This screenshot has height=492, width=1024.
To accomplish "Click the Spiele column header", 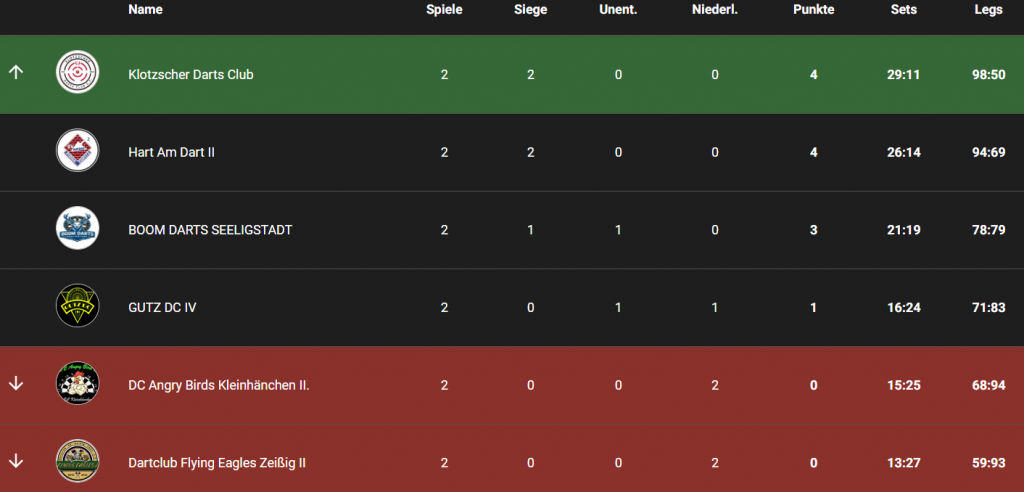I will pyautogui.click(x=444, y=10).
